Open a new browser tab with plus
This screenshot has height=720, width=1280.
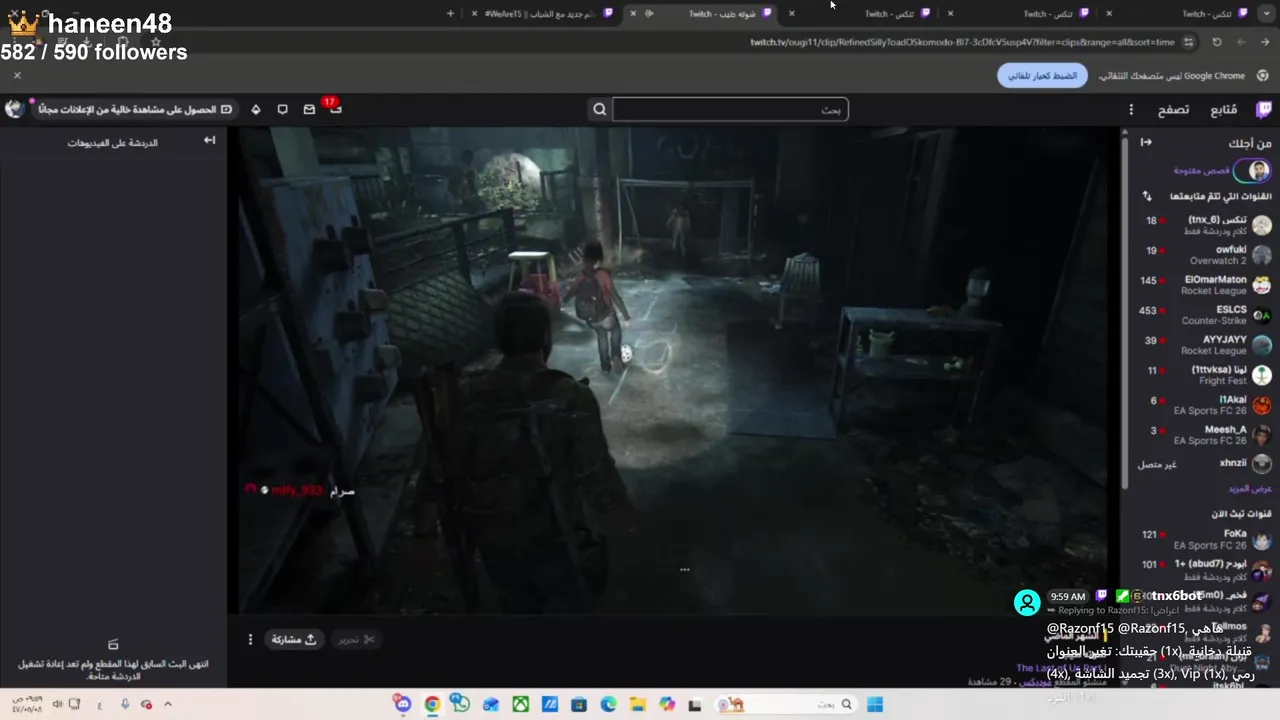450,13
